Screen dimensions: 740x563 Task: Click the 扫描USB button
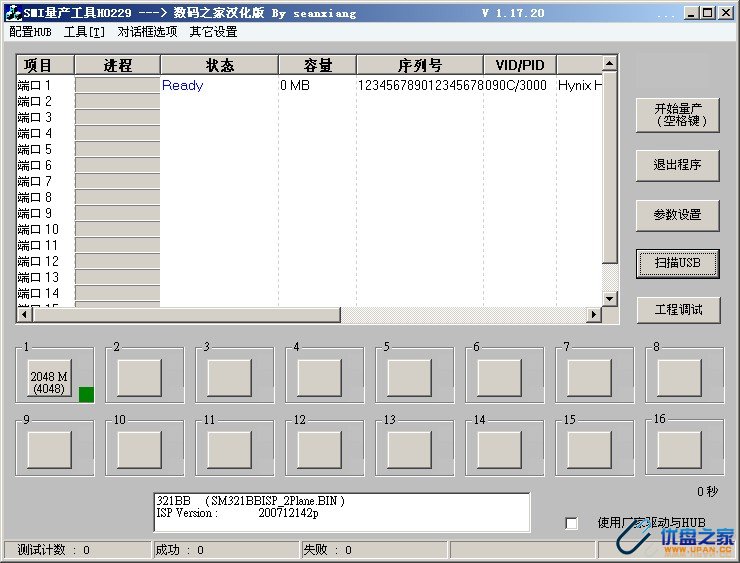(678, 263)
